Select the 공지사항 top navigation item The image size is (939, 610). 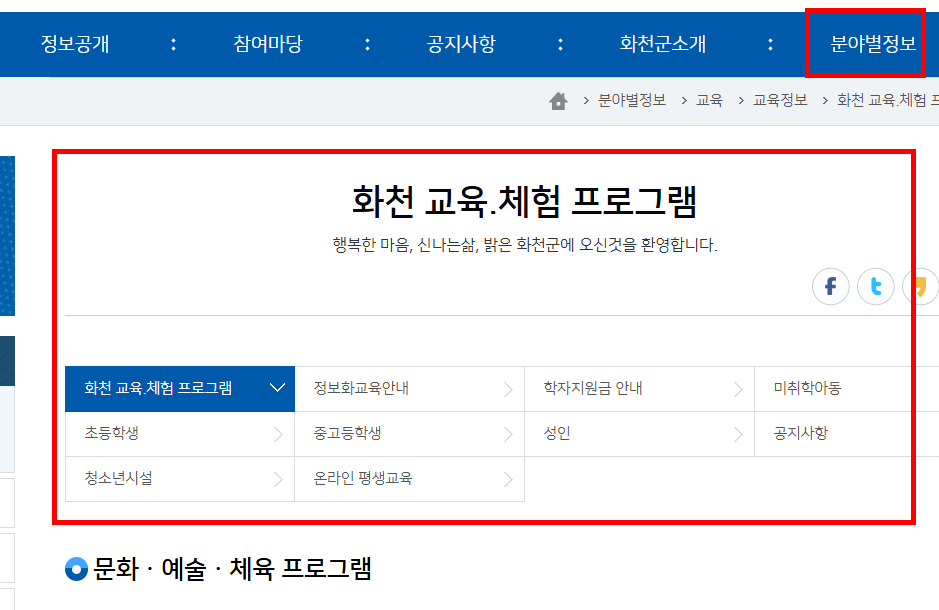[x=459, y=44]
